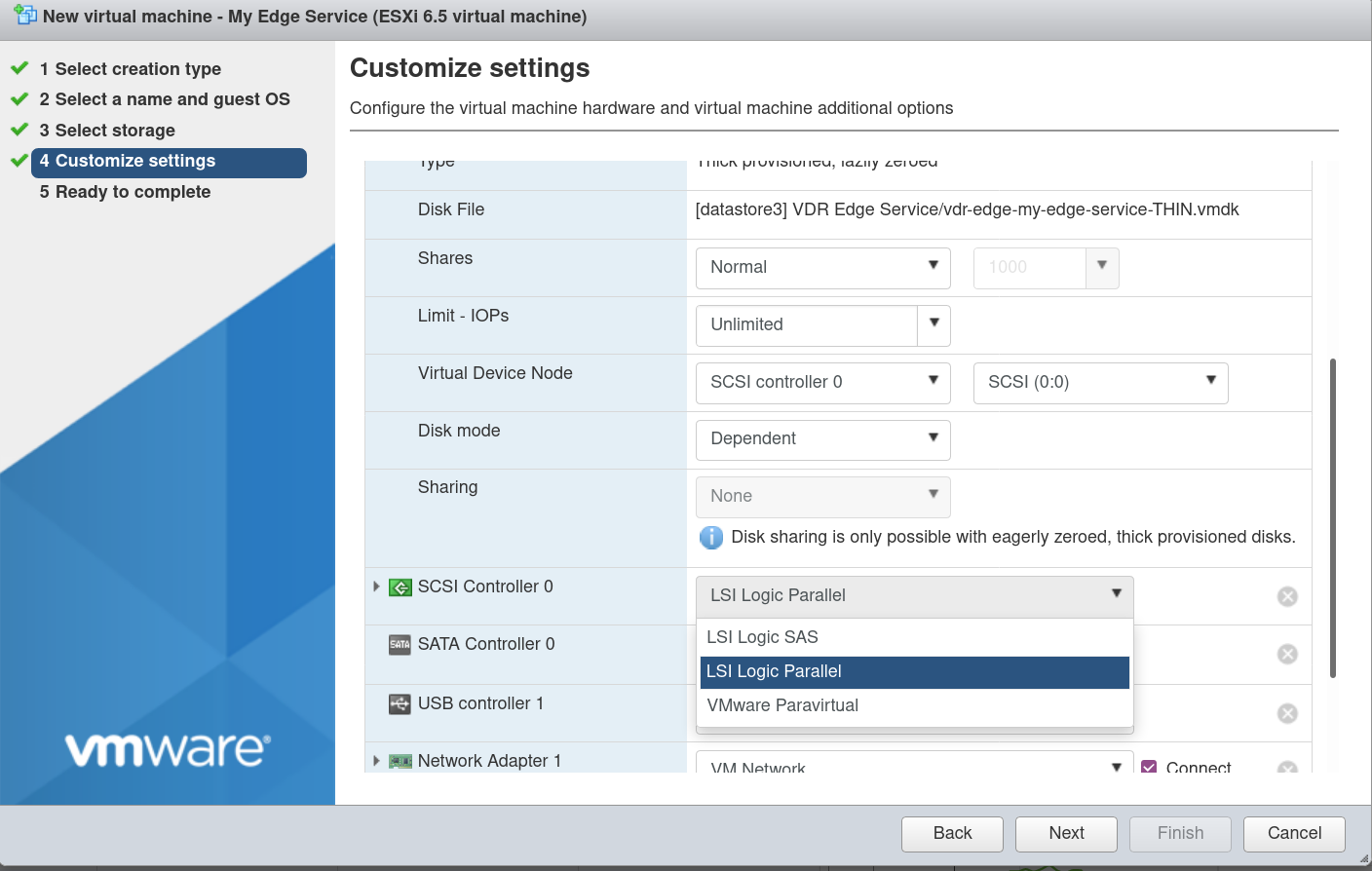
Task: Open the SCSI controller 0 node dropdown
Action: pyautogui.click(x=823, y=383)
